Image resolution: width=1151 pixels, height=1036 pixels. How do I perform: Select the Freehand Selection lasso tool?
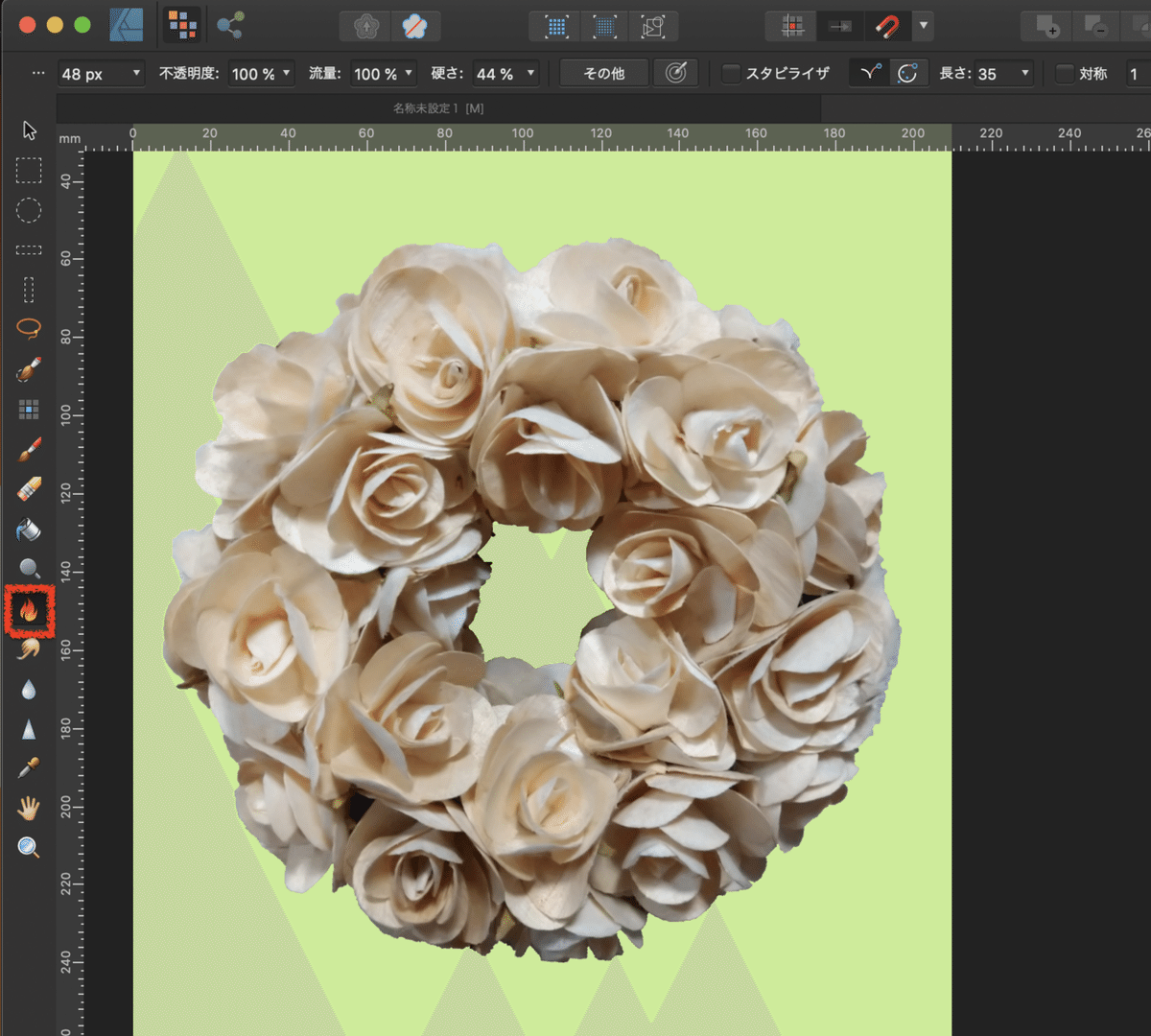(29, 329)
